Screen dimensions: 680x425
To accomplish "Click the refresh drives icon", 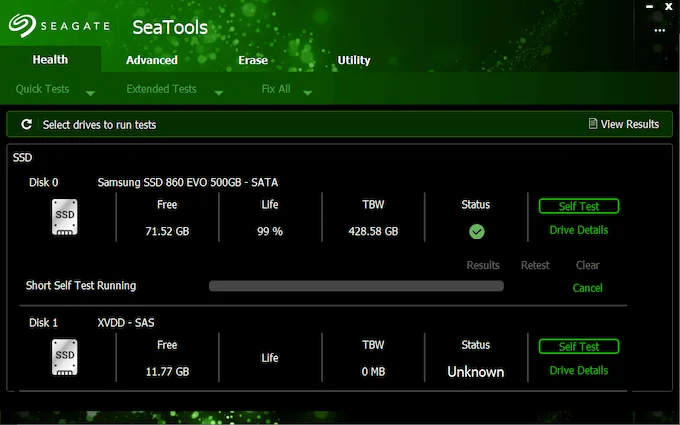I will click(26, 124).
